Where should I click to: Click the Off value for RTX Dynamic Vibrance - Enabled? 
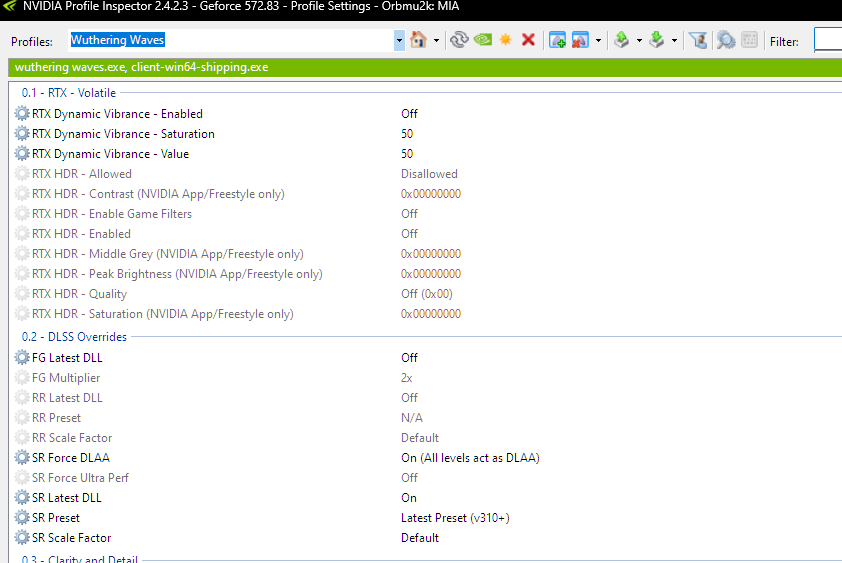[x=409, y=114]
